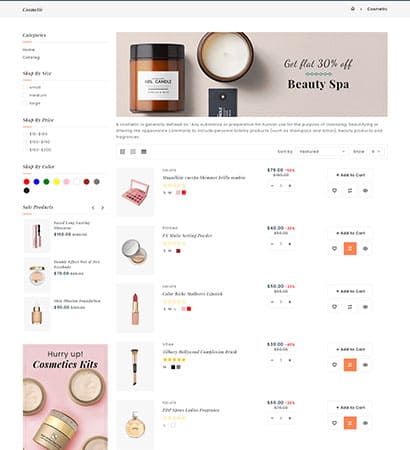
Task: Expand the Show items count dropdown
Action: point(376,152)
